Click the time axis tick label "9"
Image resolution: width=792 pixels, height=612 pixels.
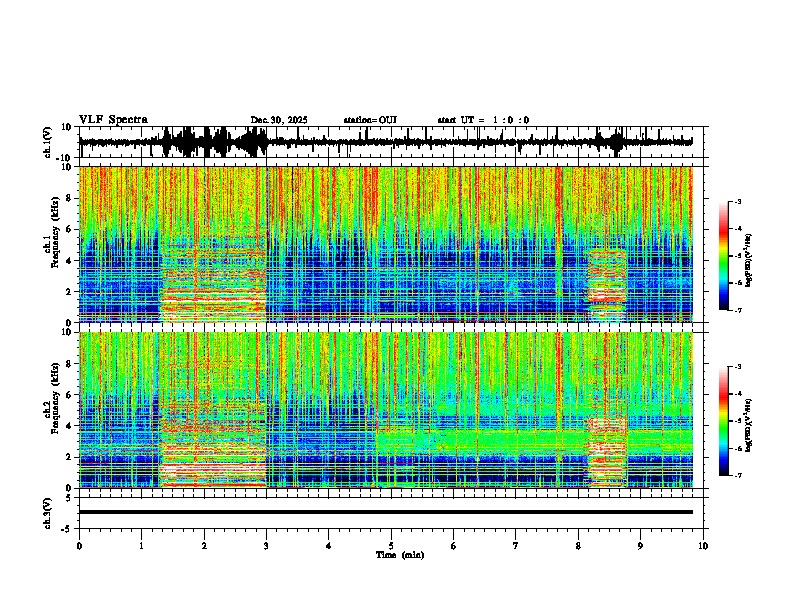(640, 546)
